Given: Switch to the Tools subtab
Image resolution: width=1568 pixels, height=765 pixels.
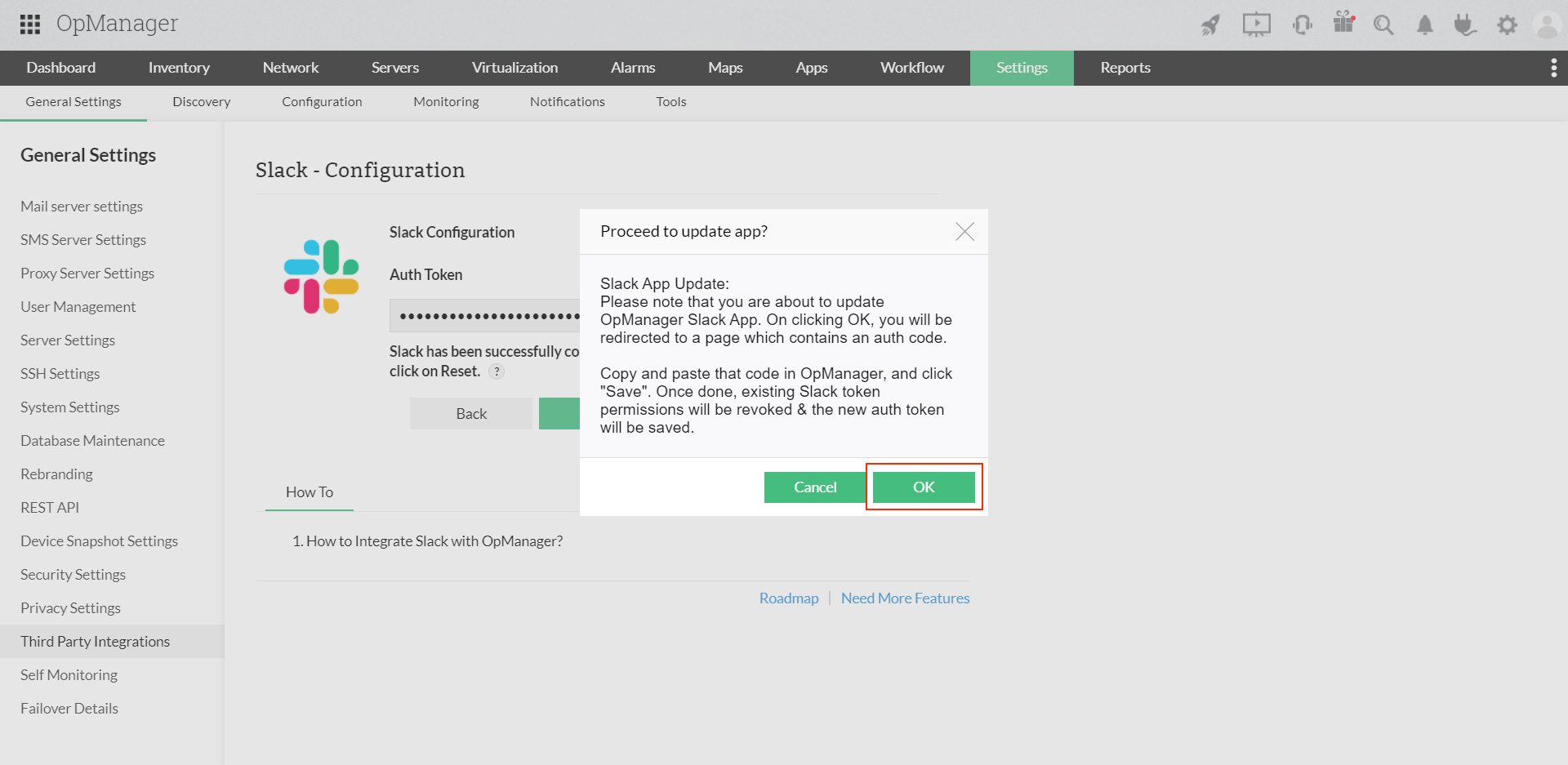Looking at the screenshot, I should [671, 102].
